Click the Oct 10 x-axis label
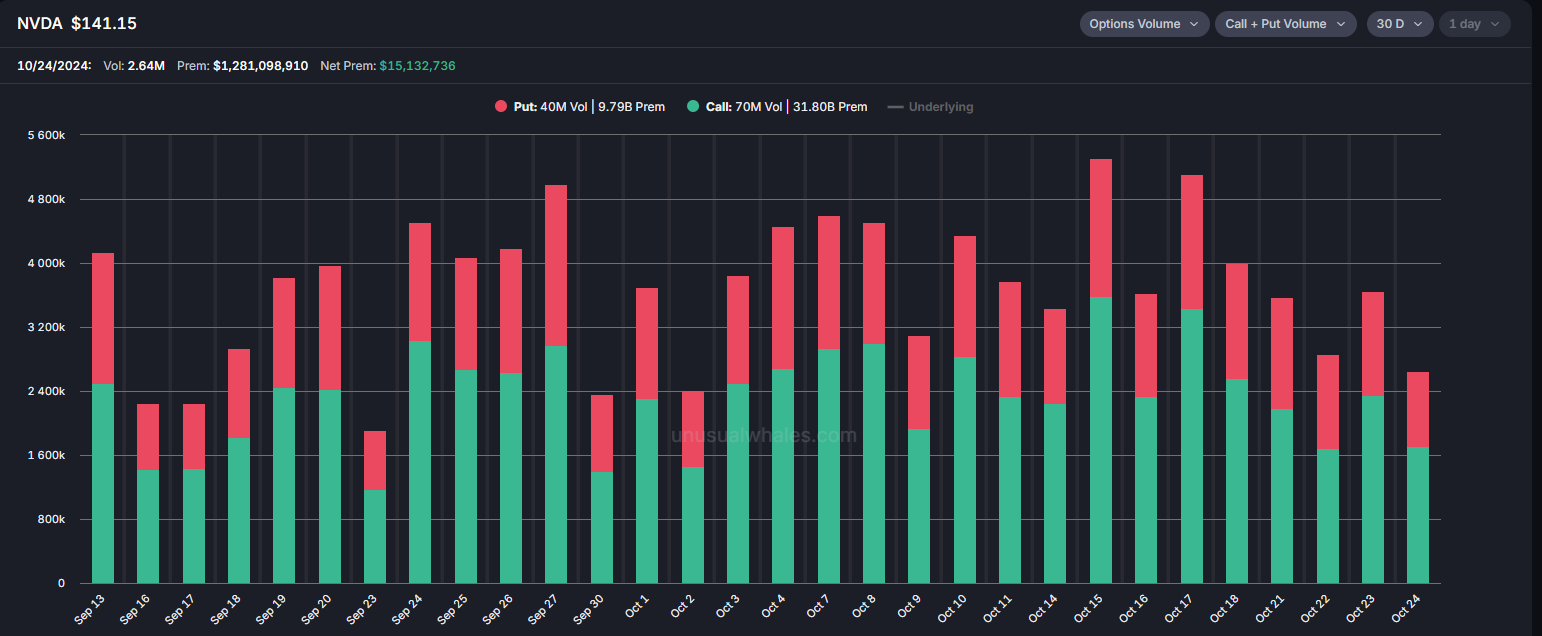The height and width of the screenshot is (636, 1542). 952,608
